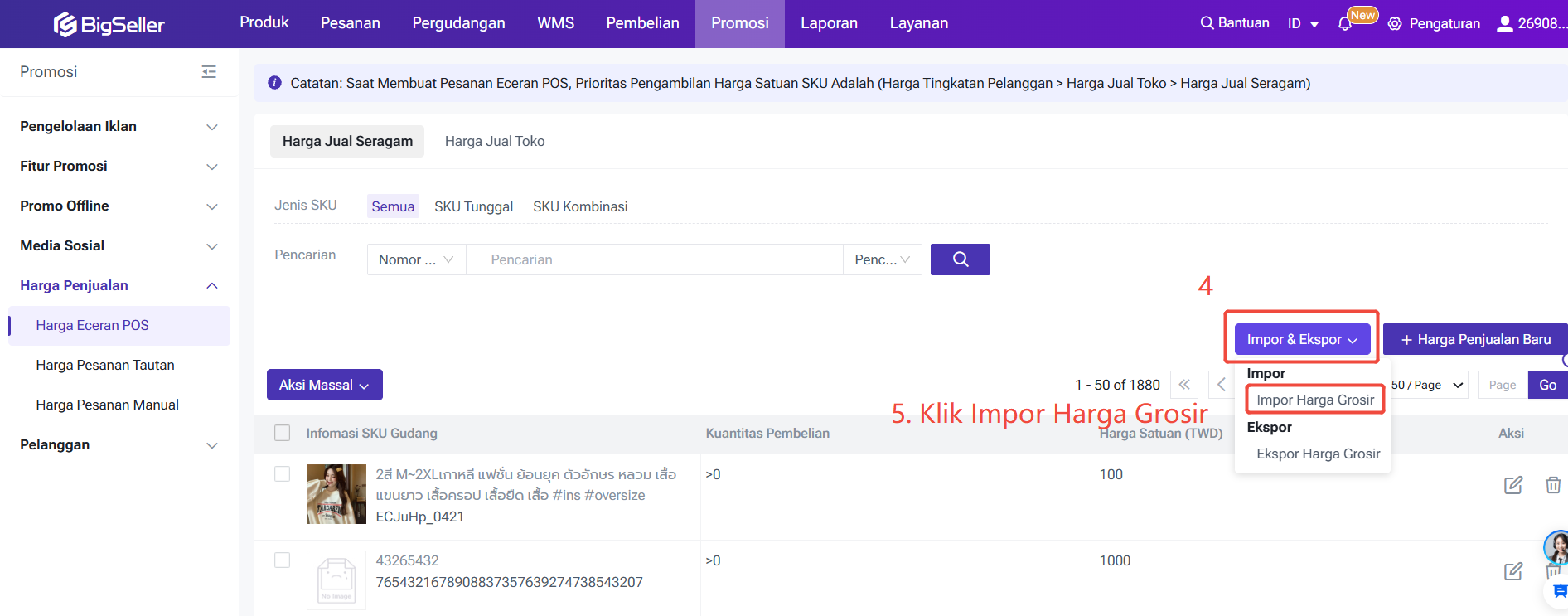This screenshot has height=616, width=1568.
Task: Select all rows with header checkbox
Action: (x=283, y=433)
